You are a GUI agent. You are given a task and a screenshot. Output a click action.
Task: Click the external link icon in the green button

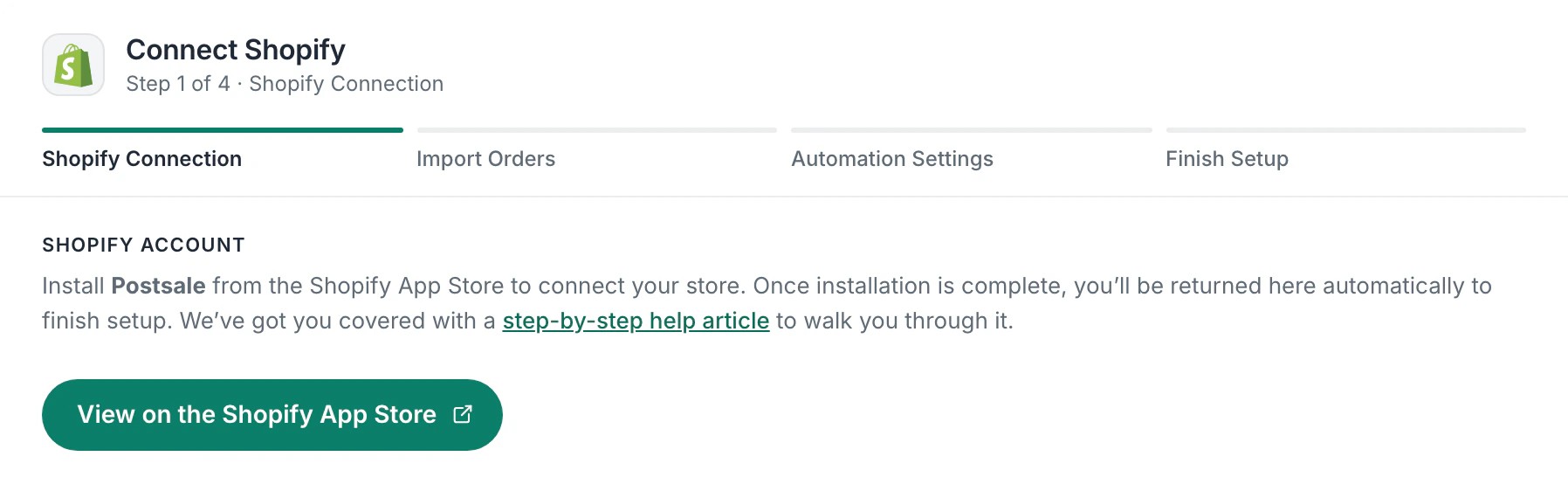[463, 414]
